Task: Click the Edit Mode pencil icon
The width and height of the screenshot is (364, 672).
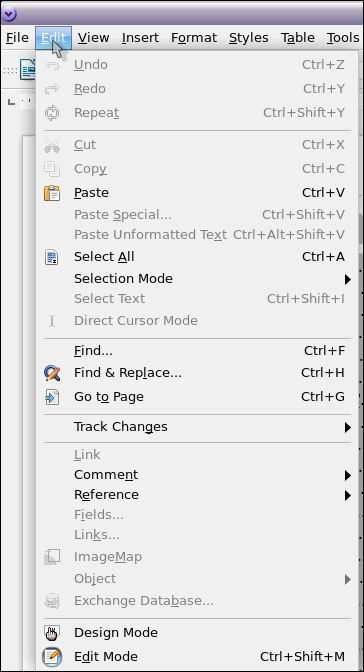Action: pos(52,657)
